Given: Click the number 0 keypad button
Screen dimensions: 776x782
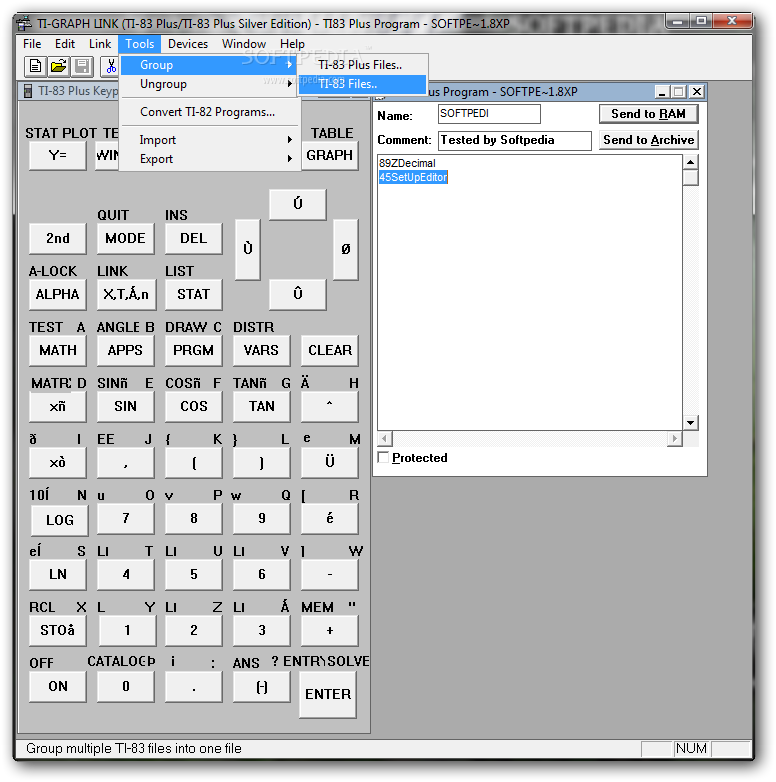Looking at the screenshot, I should [125, 686].
